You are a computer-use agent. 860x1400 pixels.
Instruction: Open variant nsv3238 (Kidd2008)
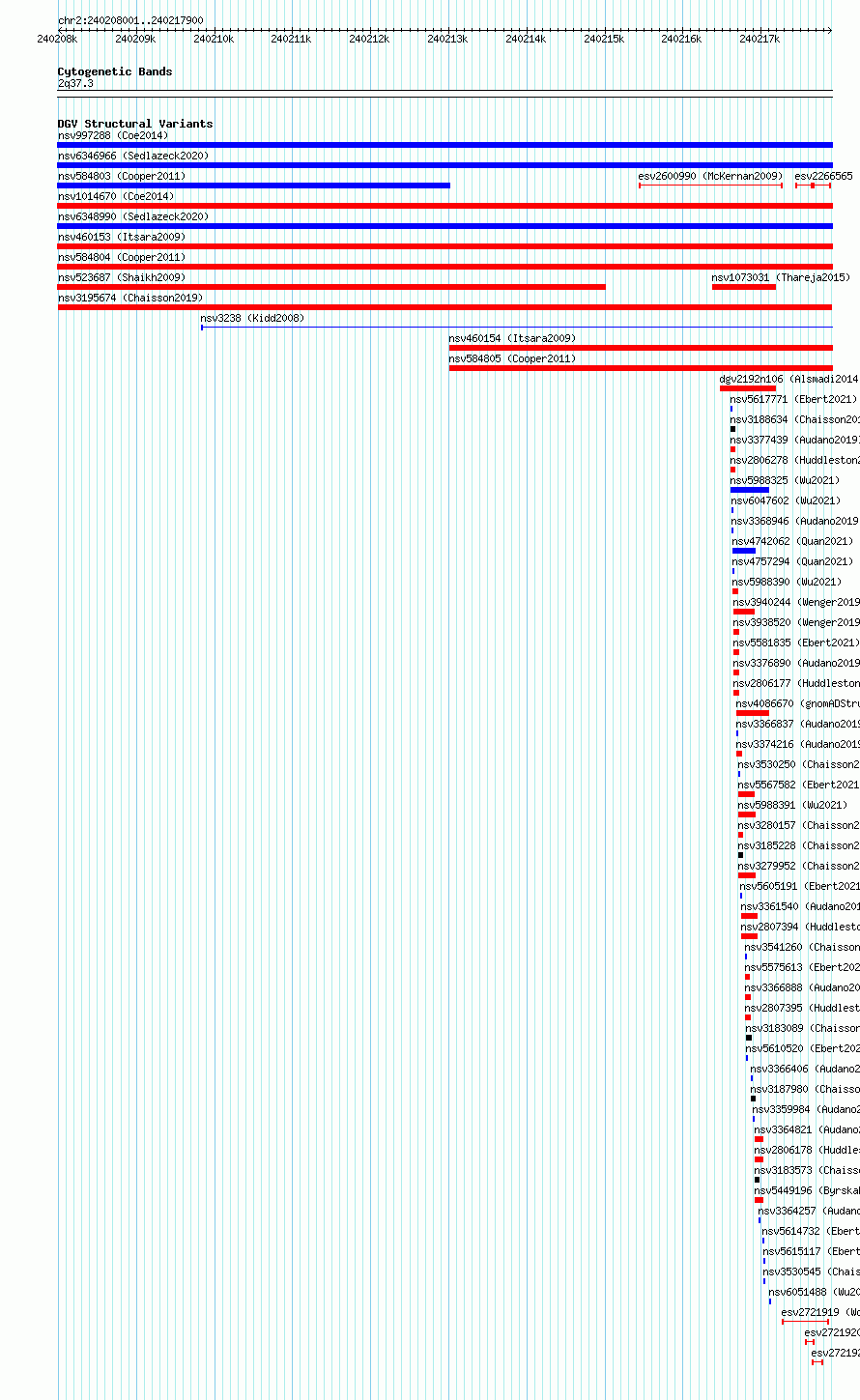point(252,318)
